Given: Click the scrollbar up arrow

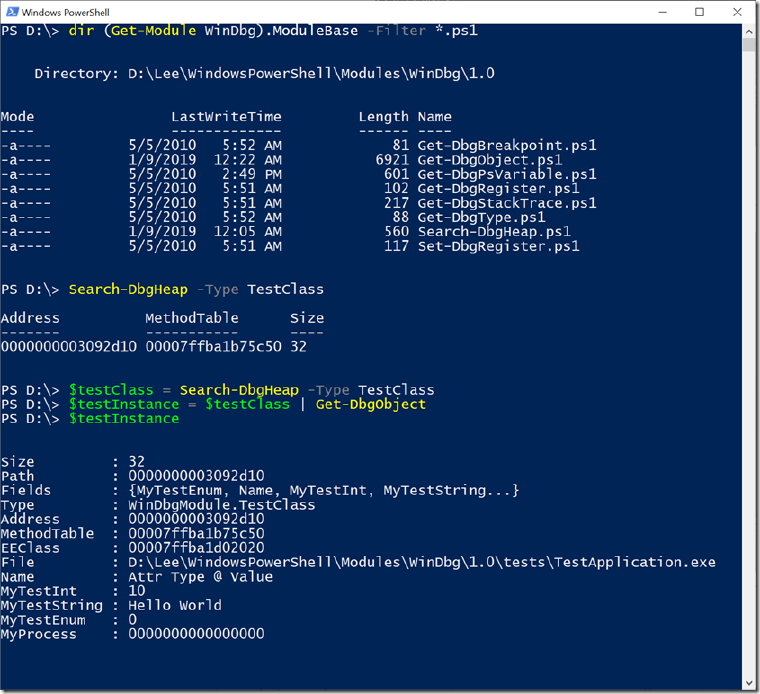Looking at the screenshot, I should (748, 32).
